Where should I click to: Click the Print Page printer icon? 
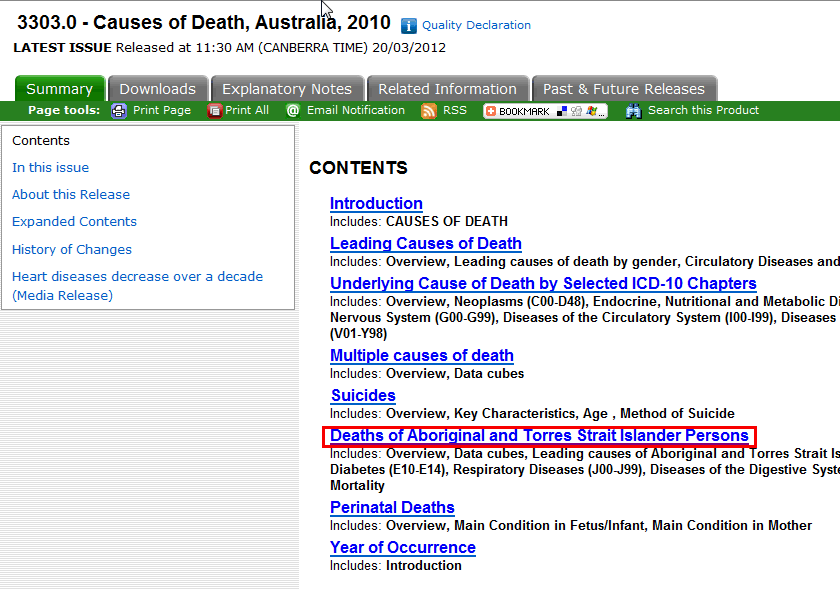119,111
